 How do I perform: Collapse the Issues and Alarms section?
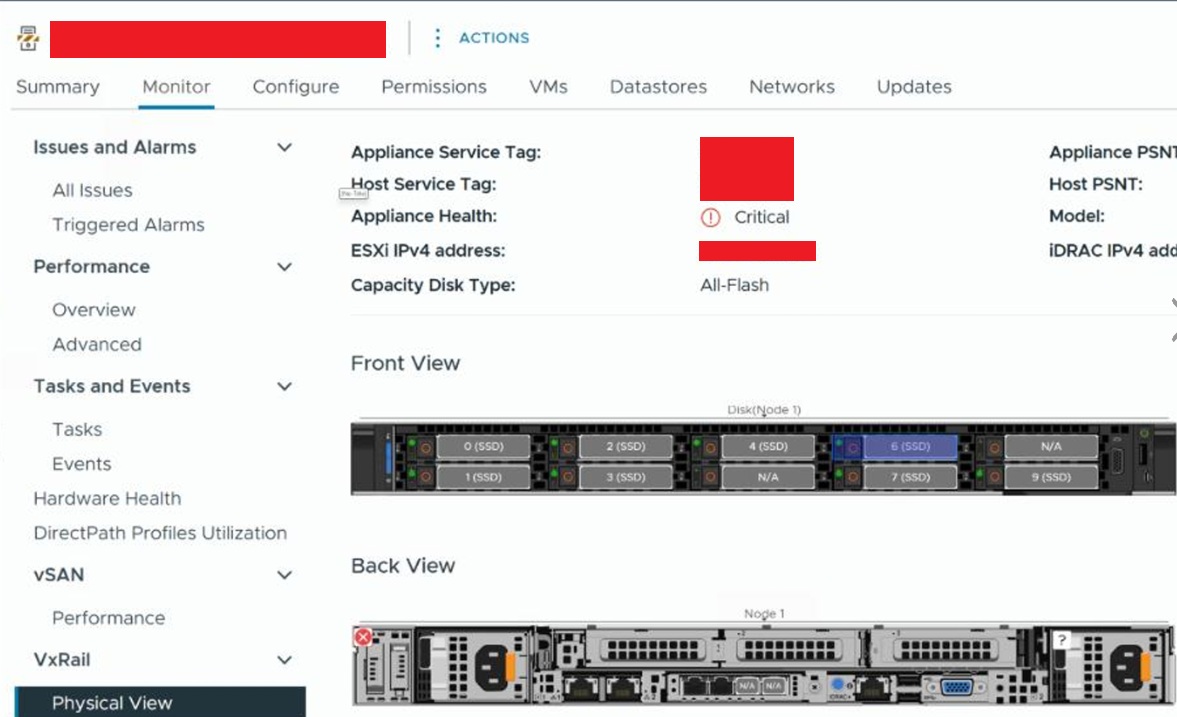tap(284, 147)
